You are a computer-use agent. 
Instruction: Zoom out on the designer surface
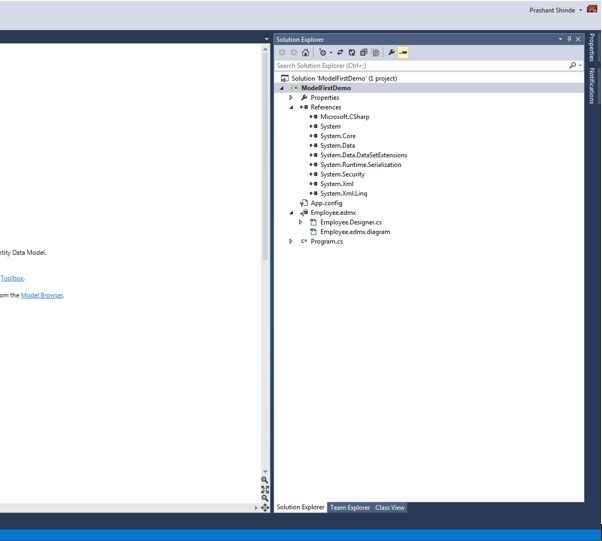(x=265, y=498)
